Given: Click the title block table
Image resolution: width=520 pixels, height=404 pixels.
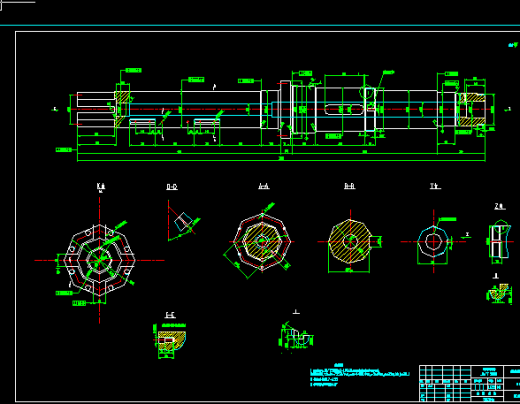Looking at the screenshot, I should pyautogui.click(x=469, y=384).
